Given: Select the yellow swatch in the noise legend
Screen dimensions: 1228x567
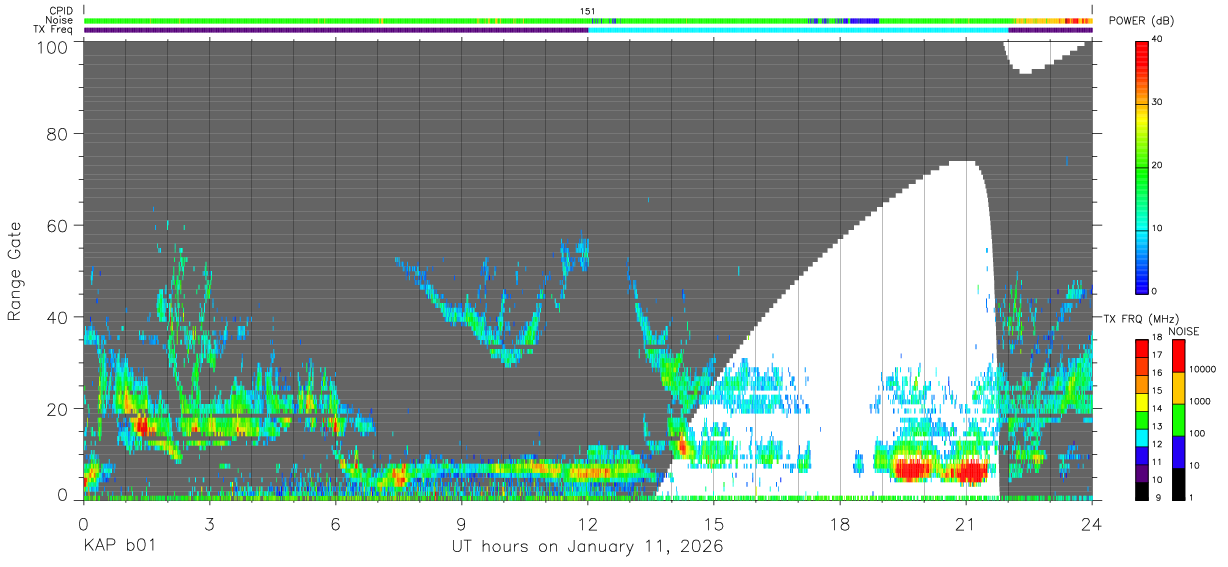Looking at the screenshot, I should pos(1178,387).
